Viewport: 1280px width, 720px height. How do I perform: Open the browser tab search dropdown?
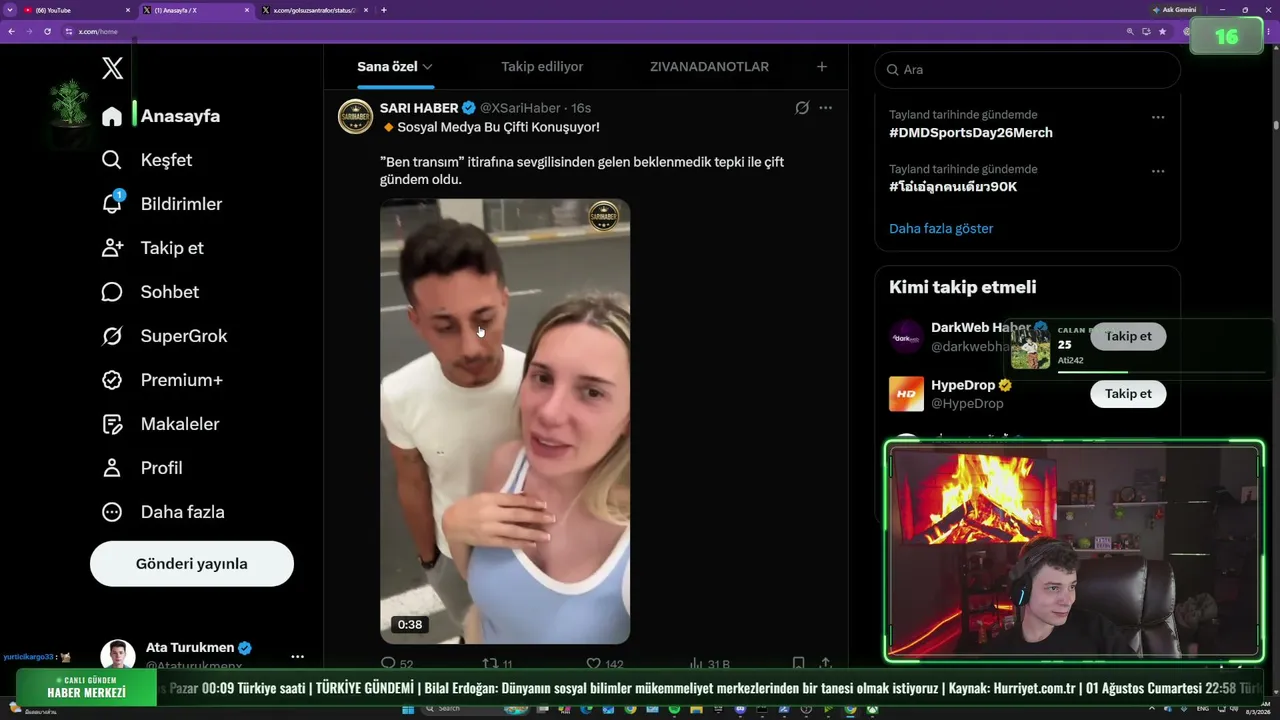coord(9,10)
